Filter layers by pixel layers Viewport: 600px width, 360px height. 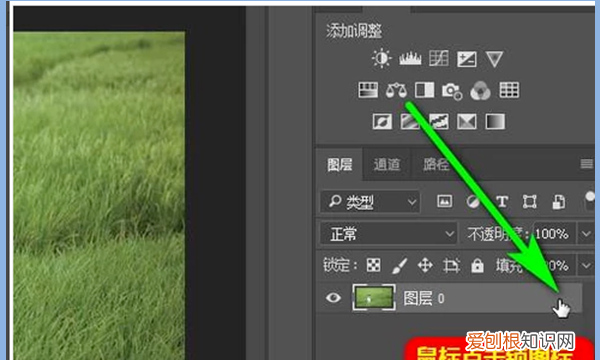(445, 201)
